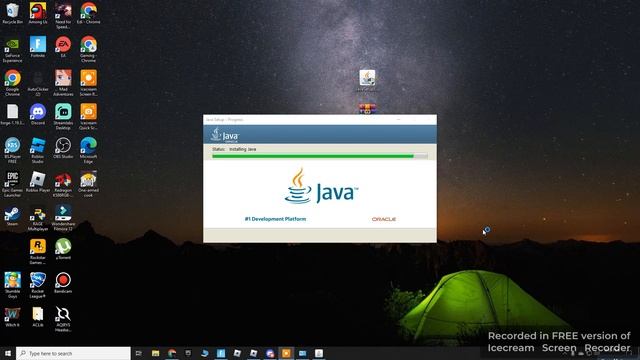640x360 pixels.
Task: Switch to the Java installer taskbar icon
Action: click(319, 353)
